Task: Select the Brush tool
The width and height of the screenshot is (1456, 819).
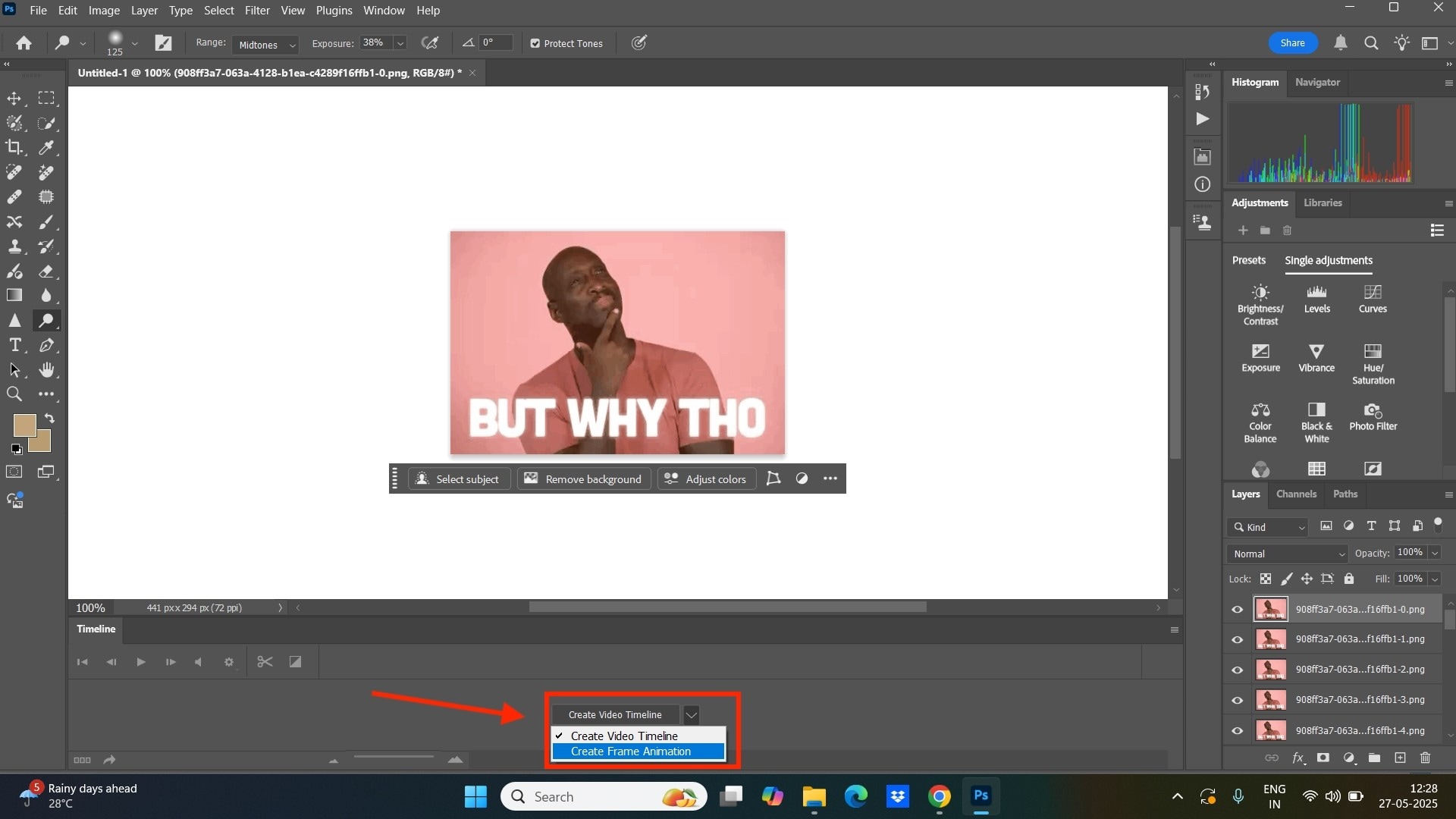Action: click(x=47, y=221)
